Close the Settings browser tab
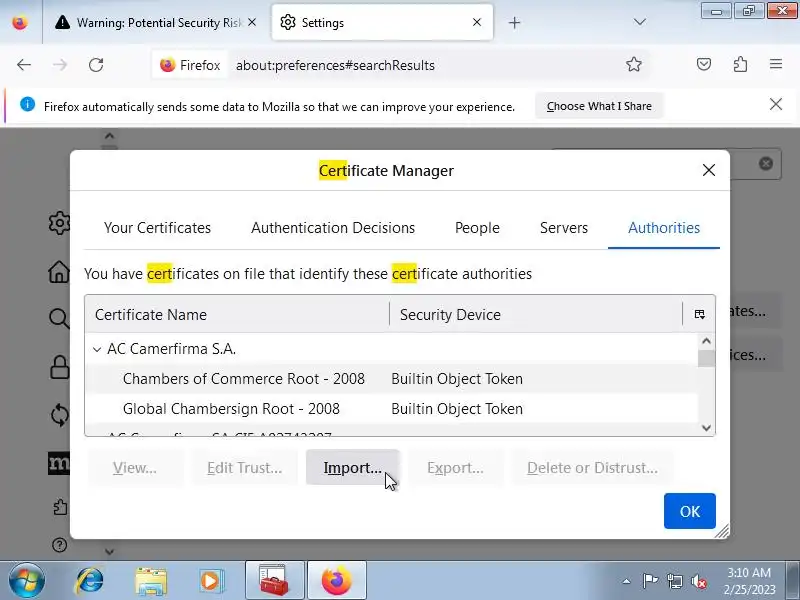Image resolution: width=800 pixels, height=600 pixels. [x=477, y=22]
